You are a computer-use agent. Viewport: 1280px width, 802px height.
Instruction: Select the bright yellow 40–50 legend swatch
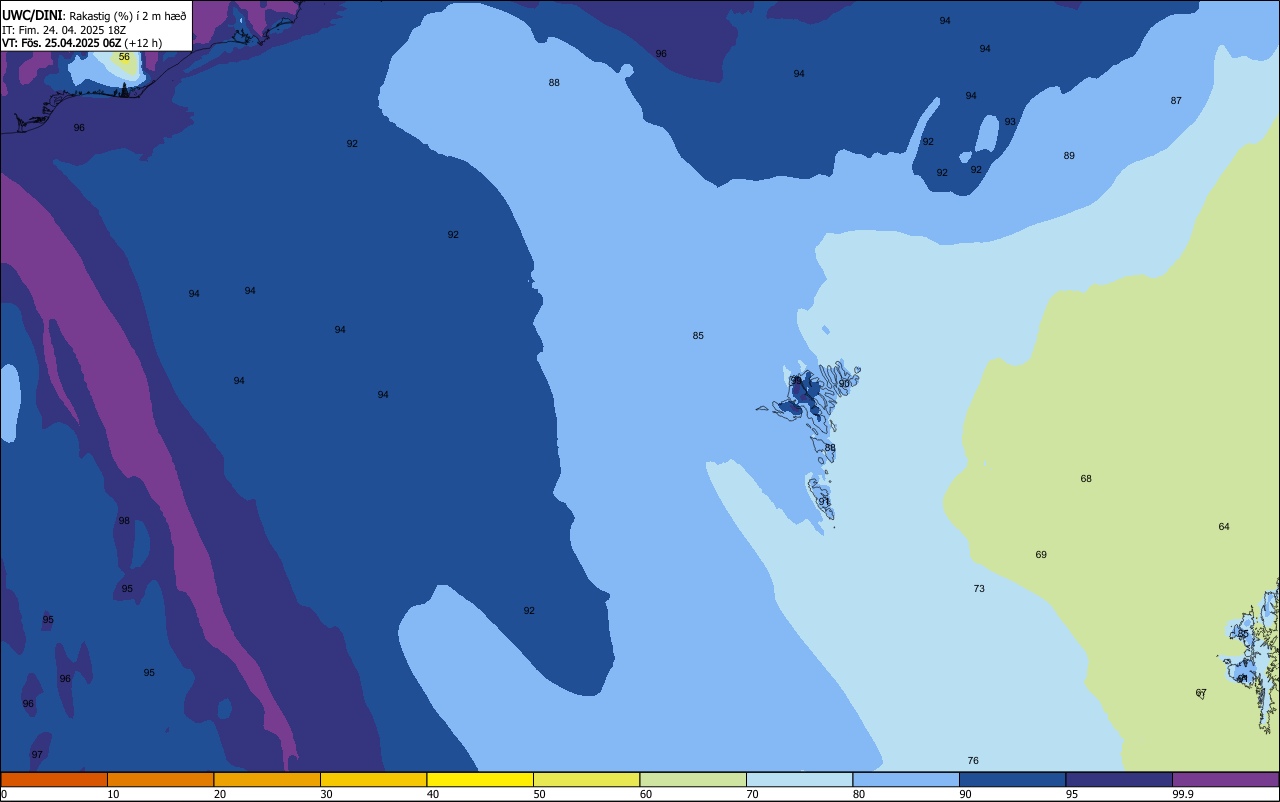[480, 779]
